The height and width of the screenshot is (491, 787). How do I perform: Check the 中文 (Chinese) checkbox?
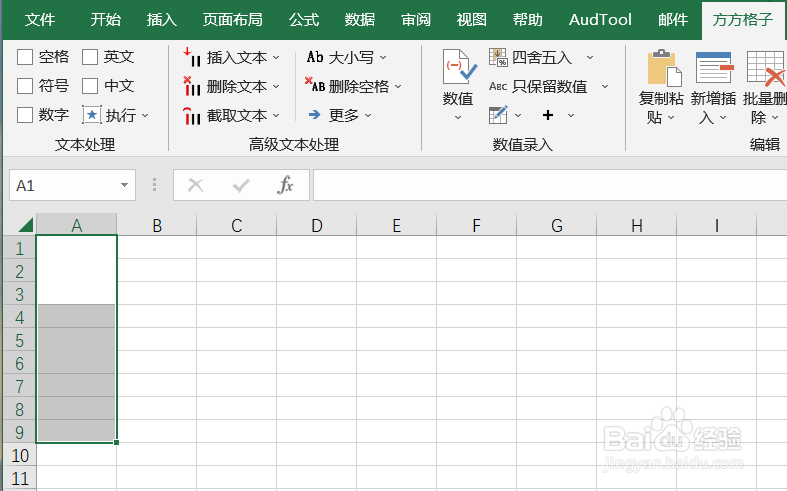pyautogui.click(x=90, y=86)
